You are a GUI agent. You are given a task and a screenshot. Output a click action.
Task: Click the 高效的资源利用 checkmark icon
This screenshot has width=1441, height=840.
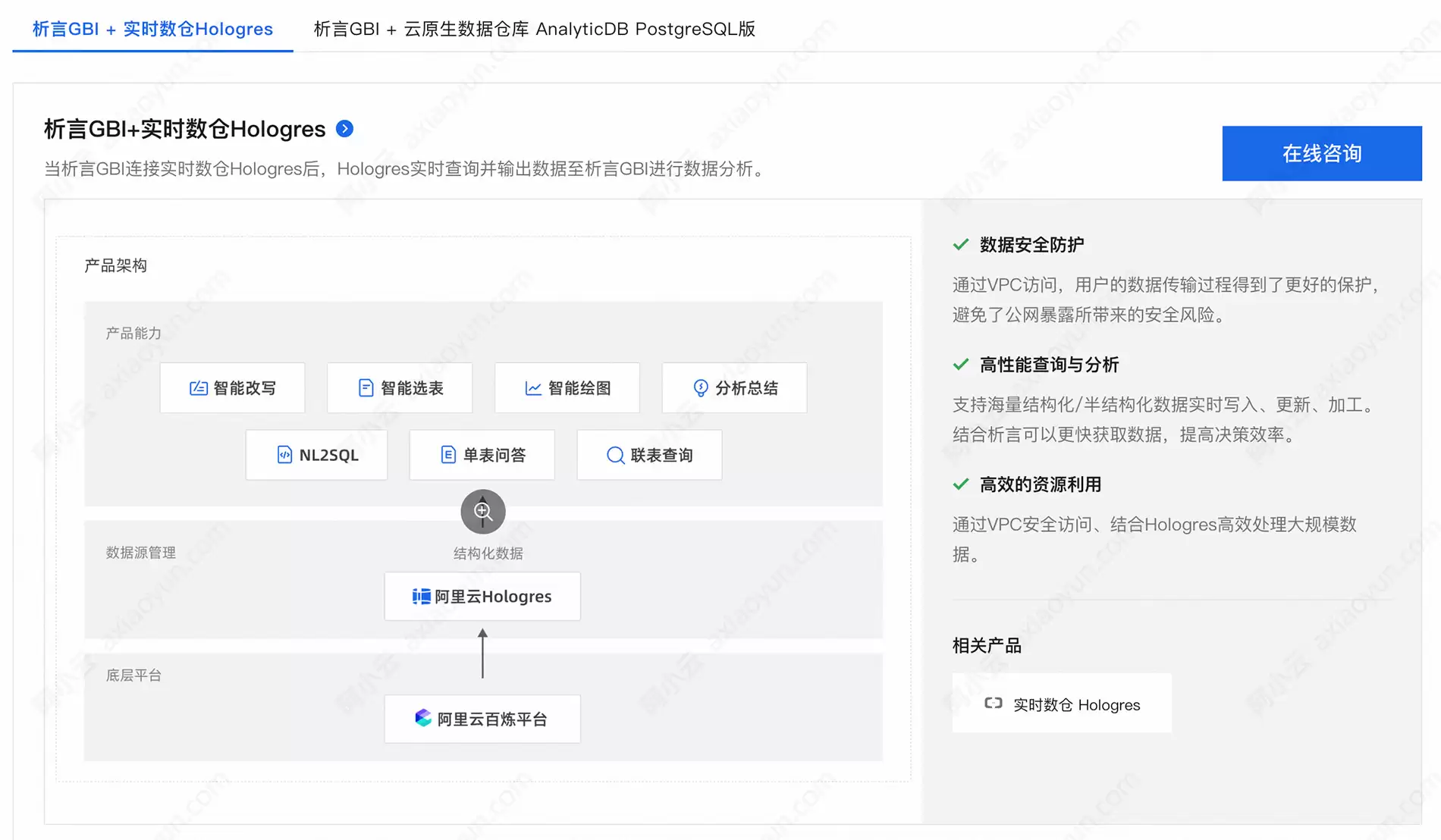pos(961,484)
